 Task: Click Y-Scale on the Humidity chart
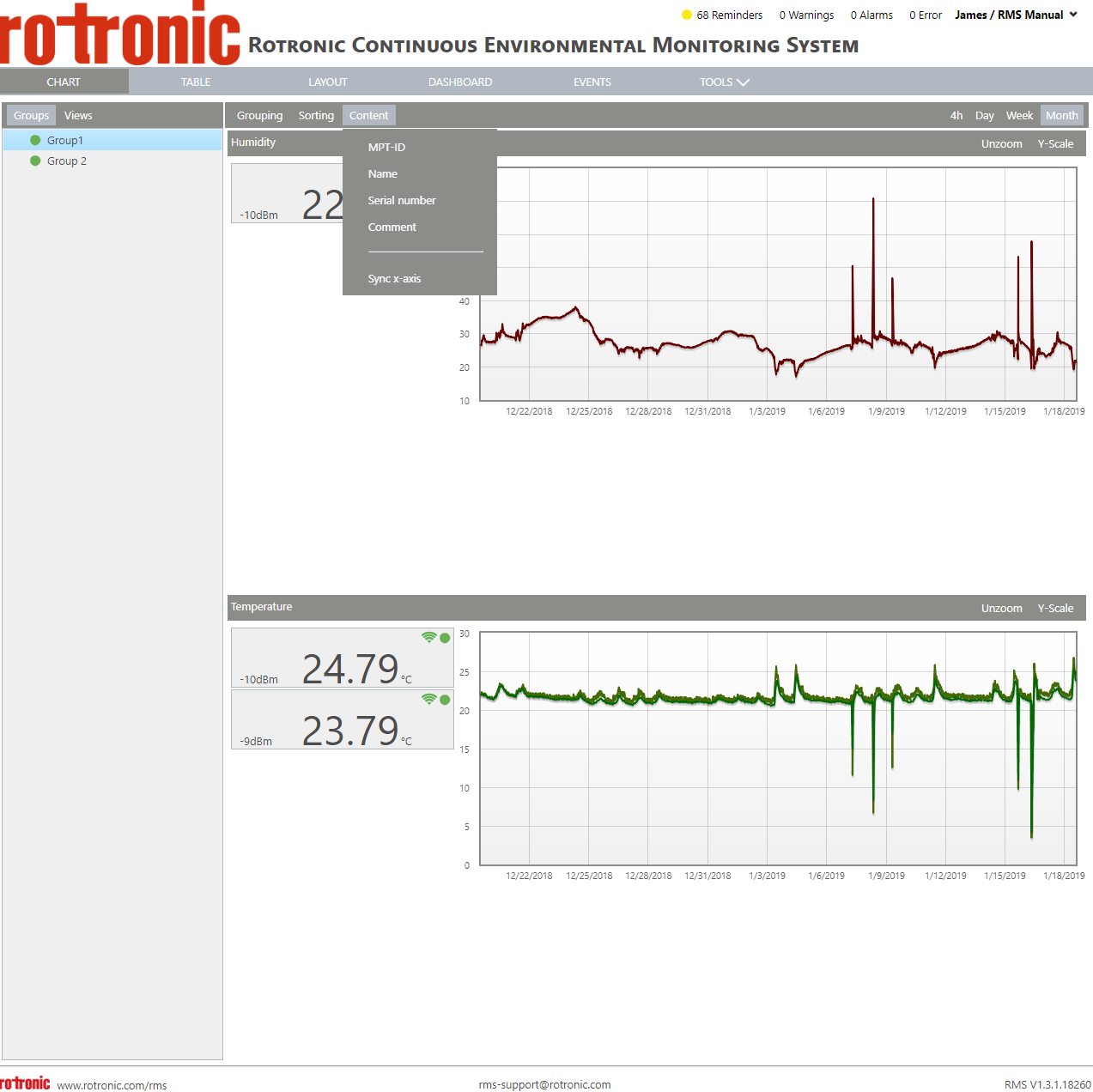point(1055,144)
